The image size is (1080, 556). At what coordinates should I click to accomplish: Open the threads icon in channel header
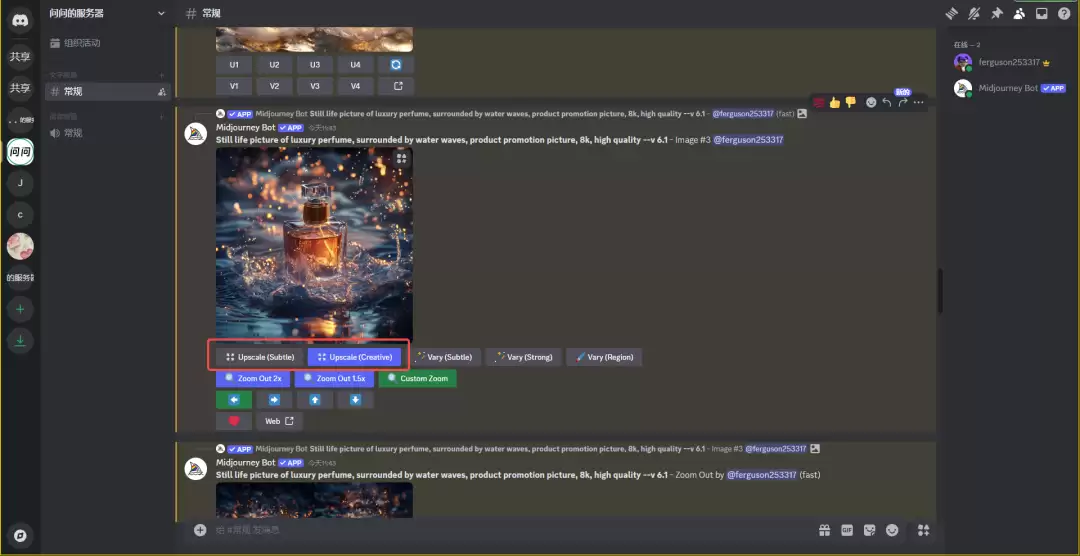(951, 13)
